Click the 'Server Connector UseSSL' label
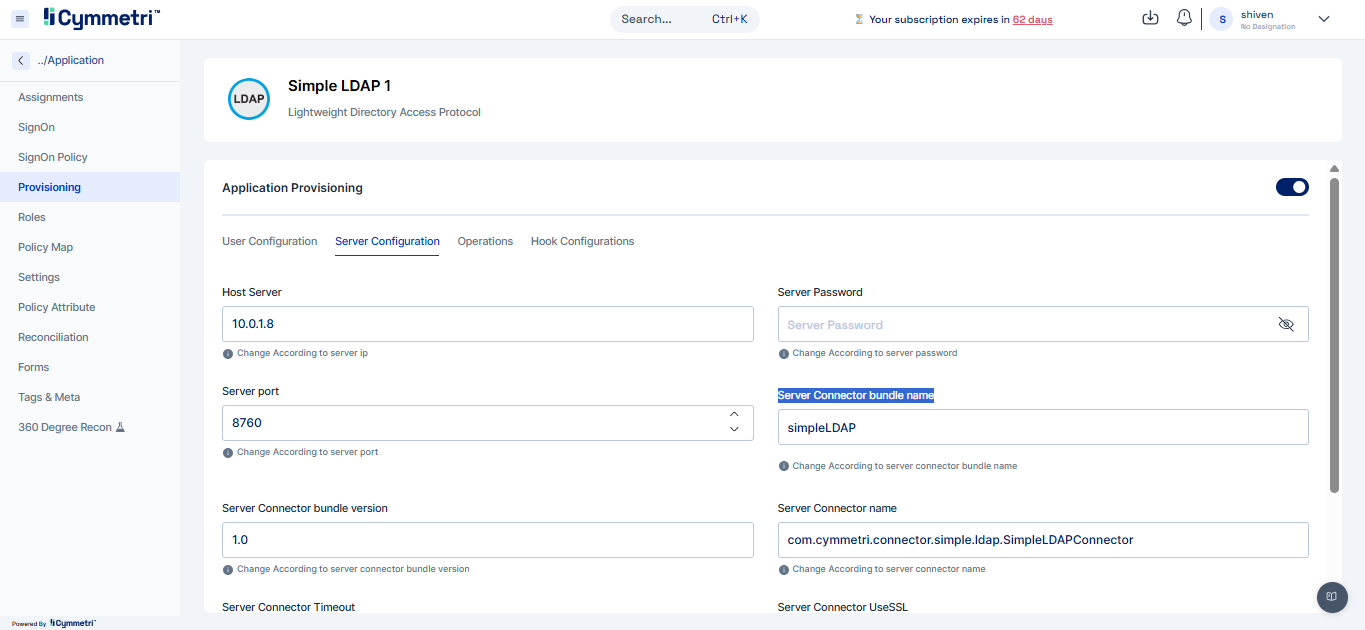 (843, 607)
